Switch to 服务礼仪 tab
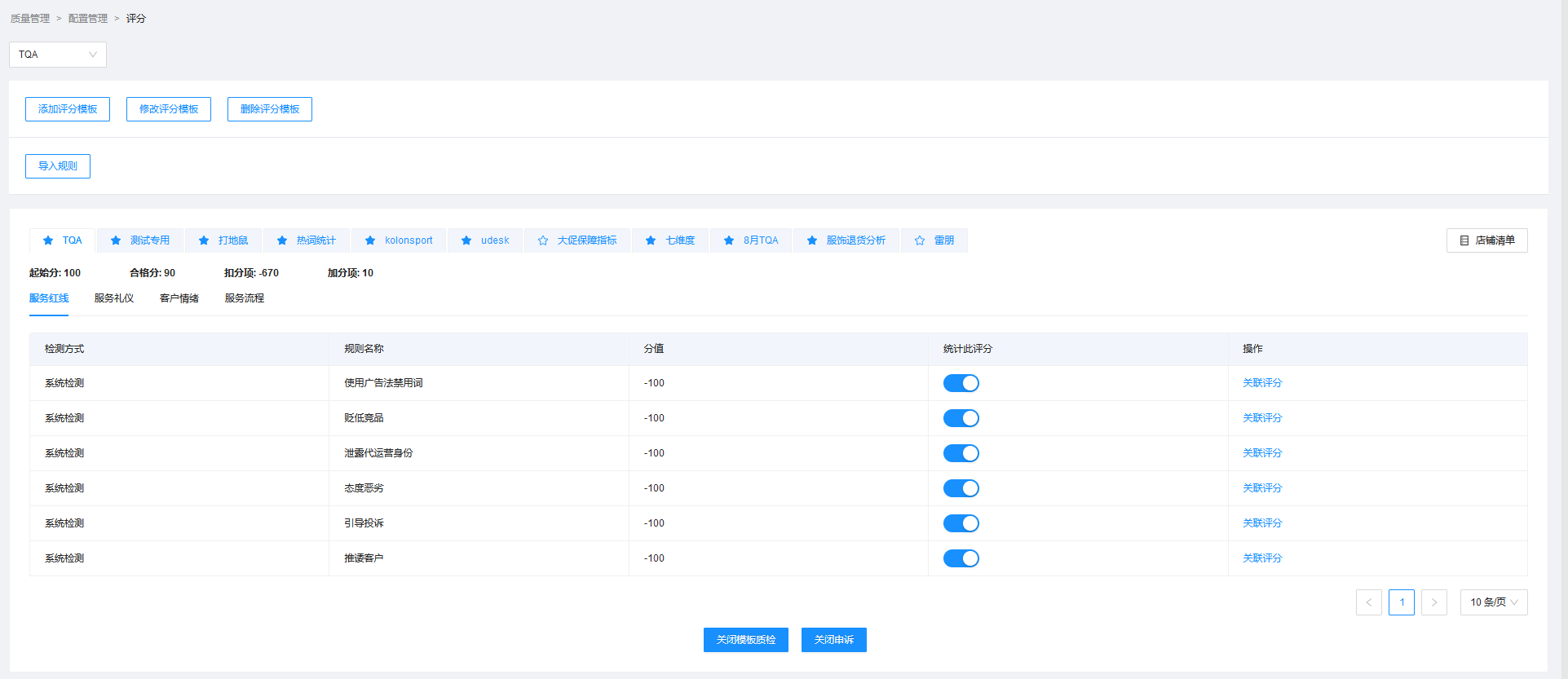 coord(114,298)
